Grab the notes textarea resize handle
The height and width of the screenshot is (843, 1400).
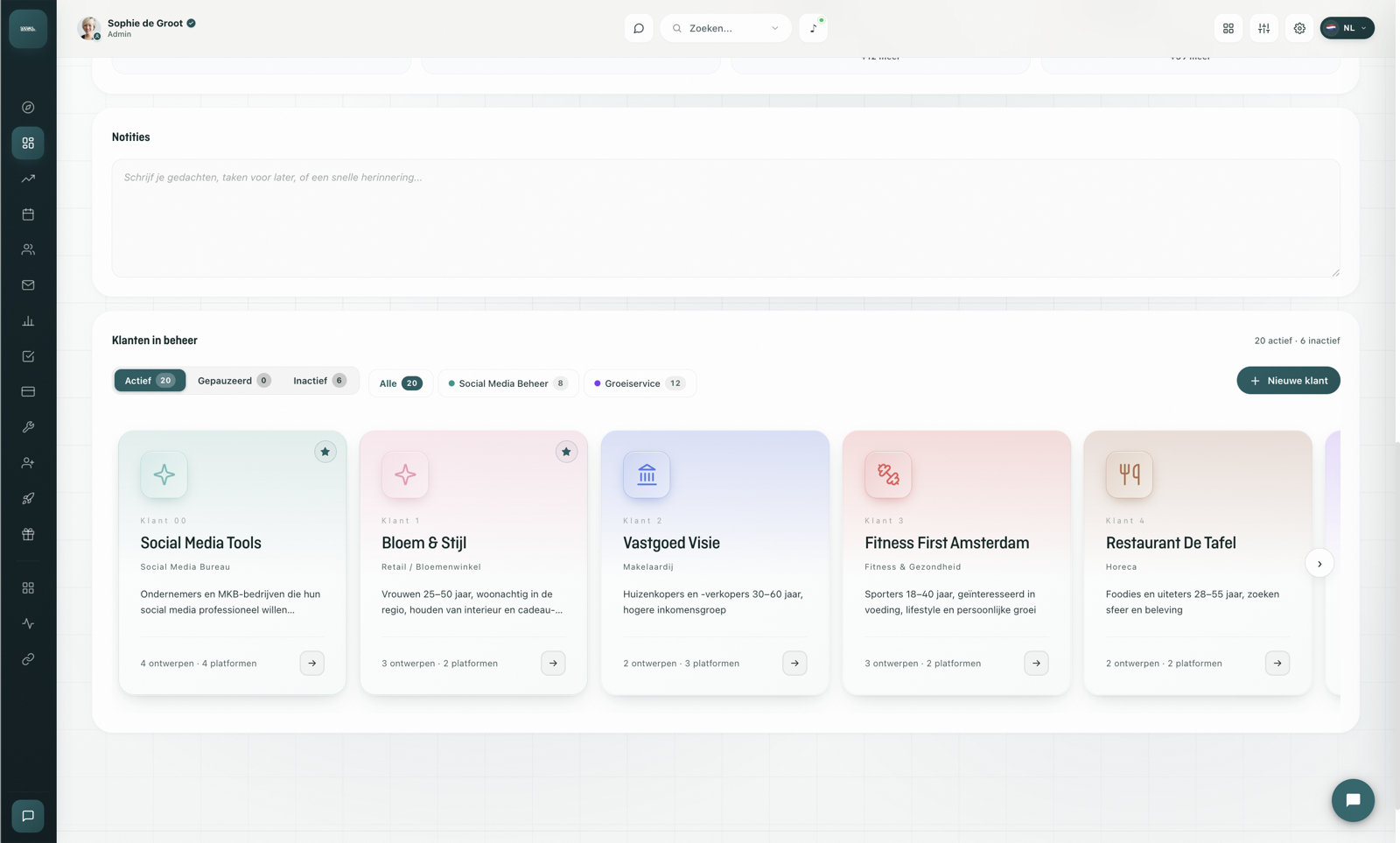coord(1335,272)
